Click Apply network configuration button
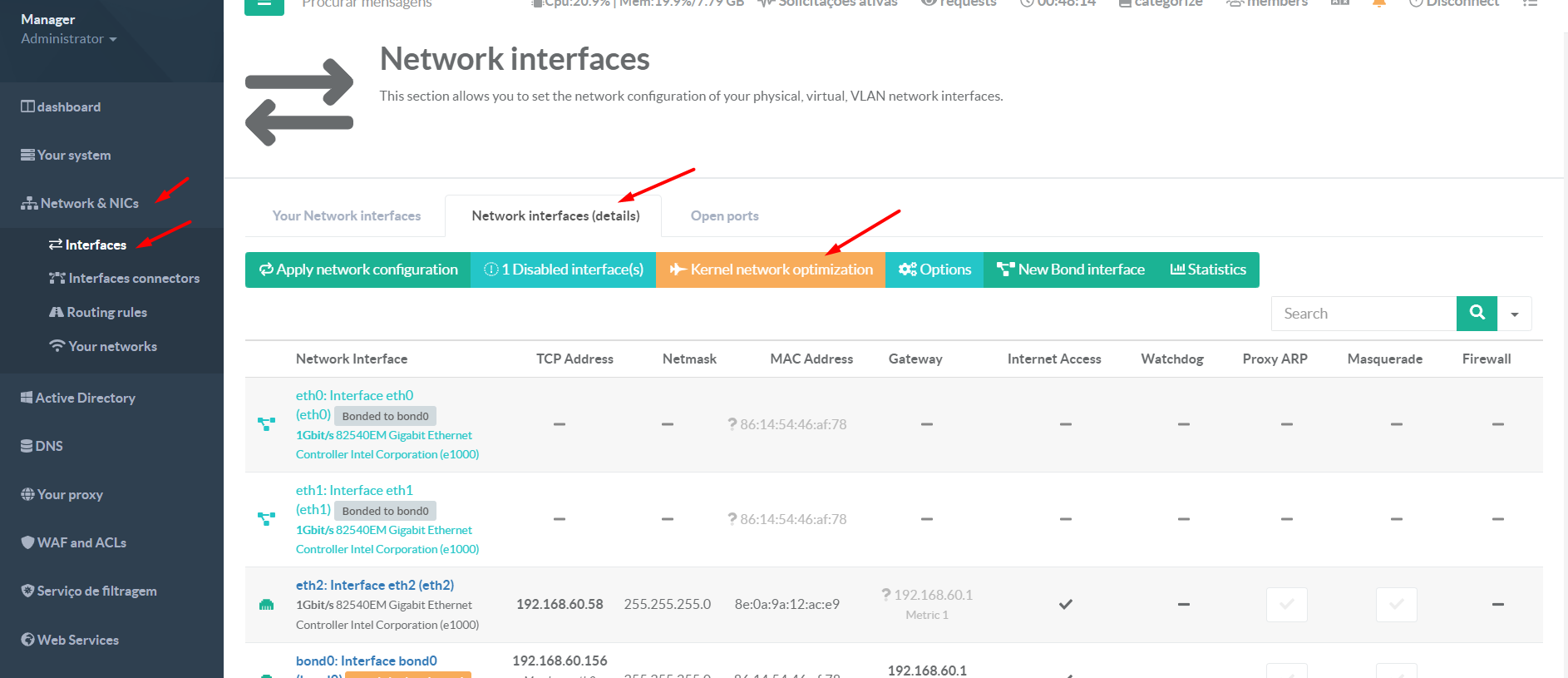Viewport: 1568px width, 678px height. [x=358, y=270]
